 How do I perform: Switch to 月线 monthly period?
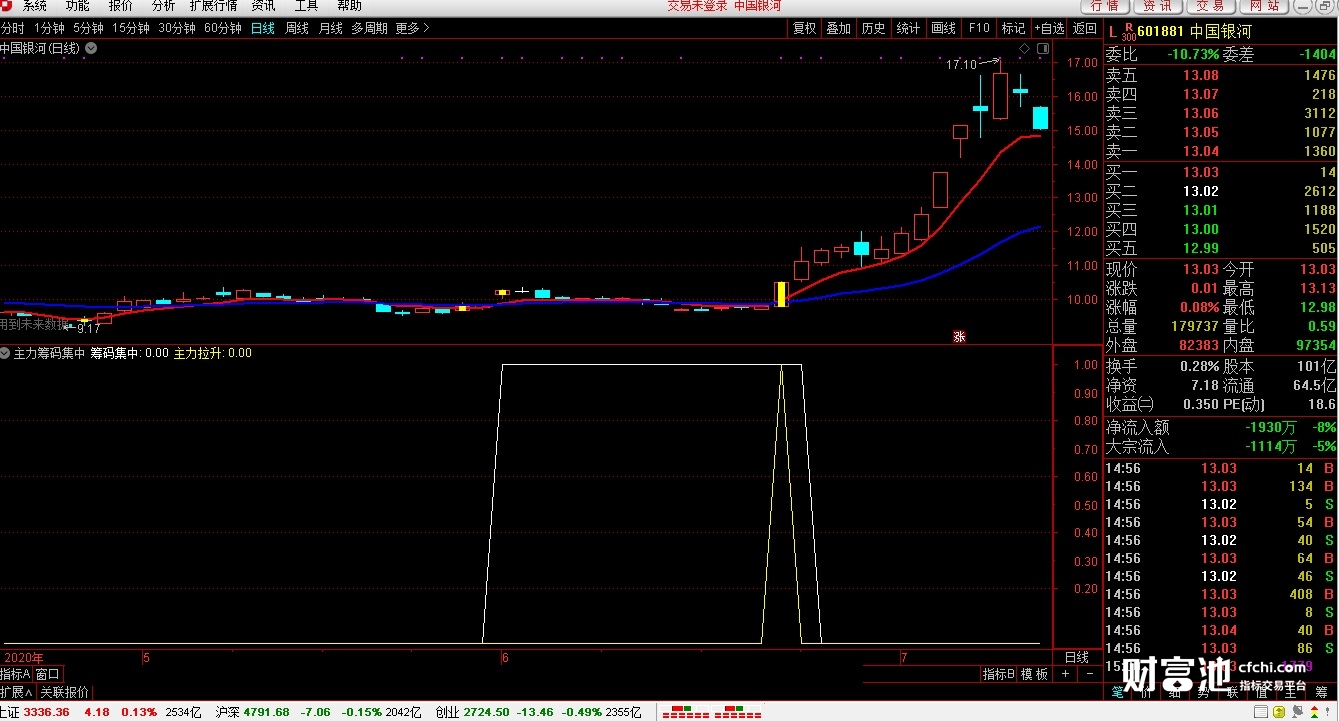coord(331,28)
